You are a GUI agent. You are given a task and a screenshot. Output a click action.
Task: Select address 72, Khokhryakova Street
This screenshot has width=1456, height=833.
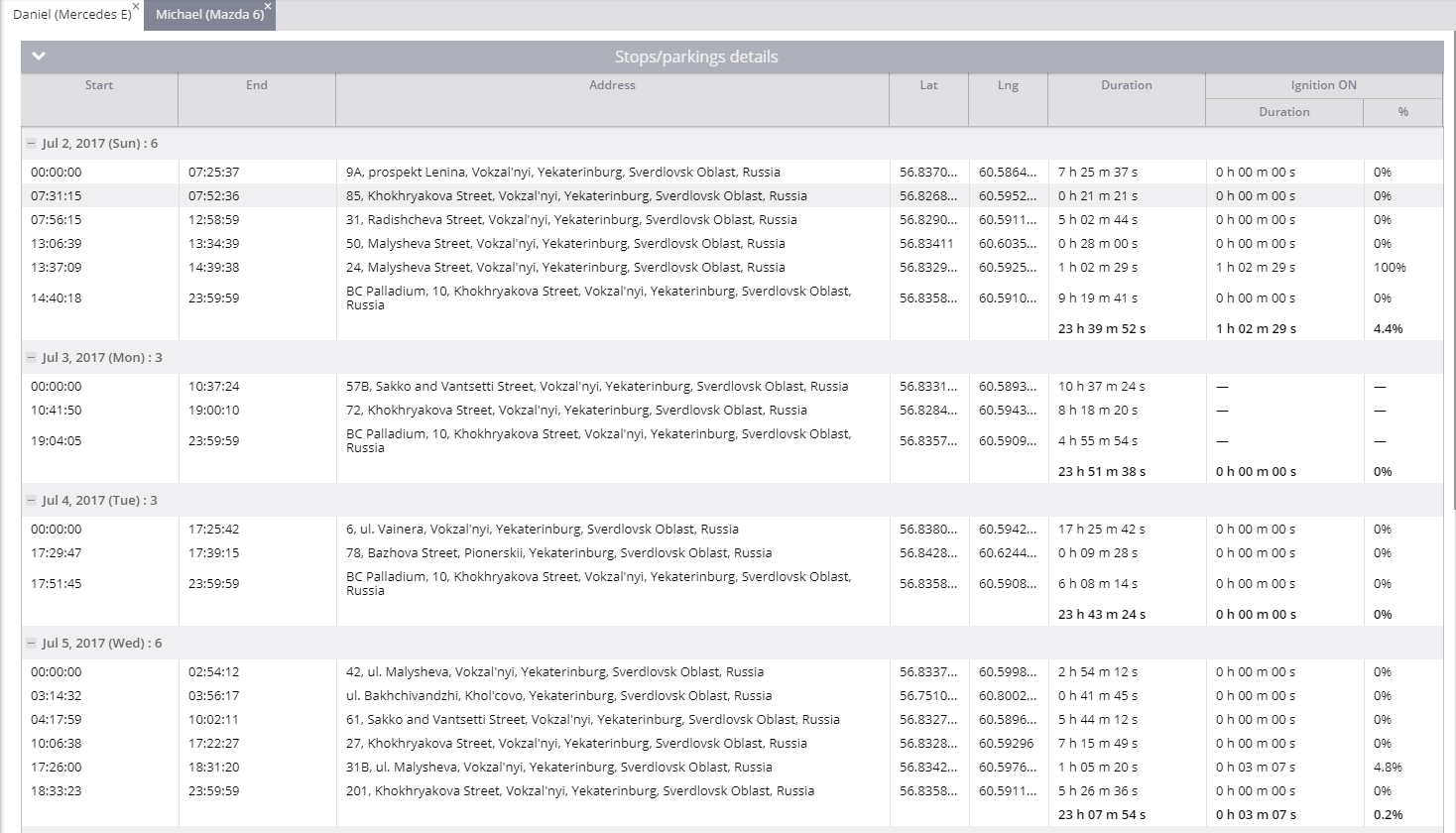(576, 411)
